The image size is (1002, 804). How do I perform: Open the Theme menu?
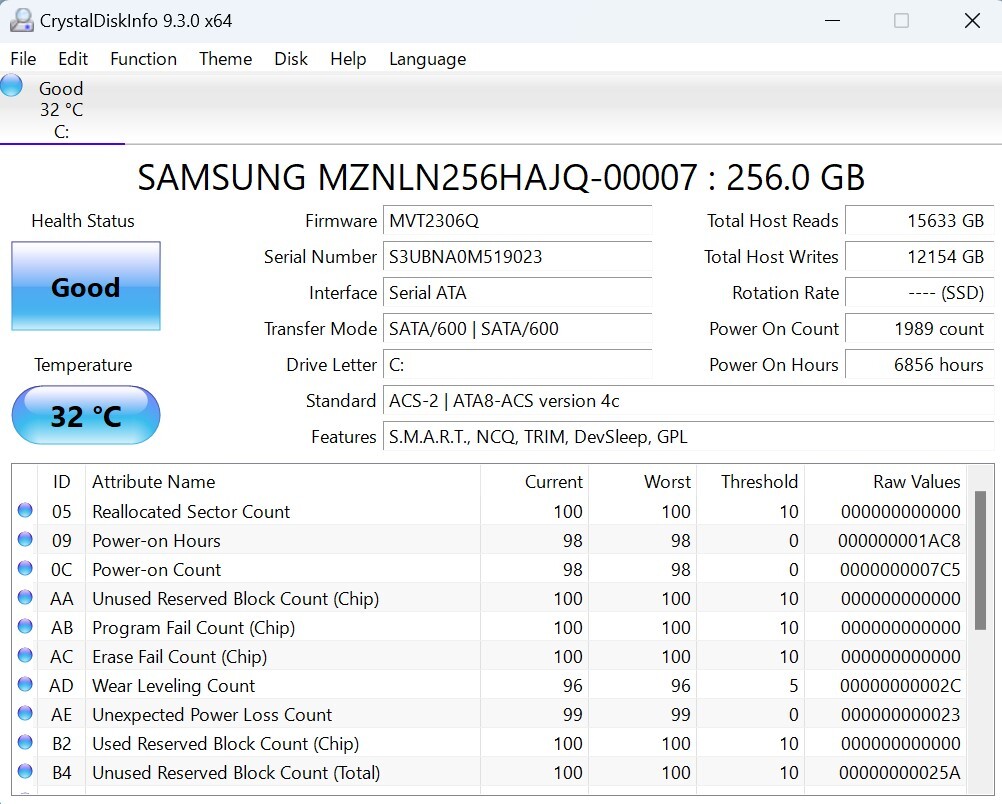coord(225,59)
